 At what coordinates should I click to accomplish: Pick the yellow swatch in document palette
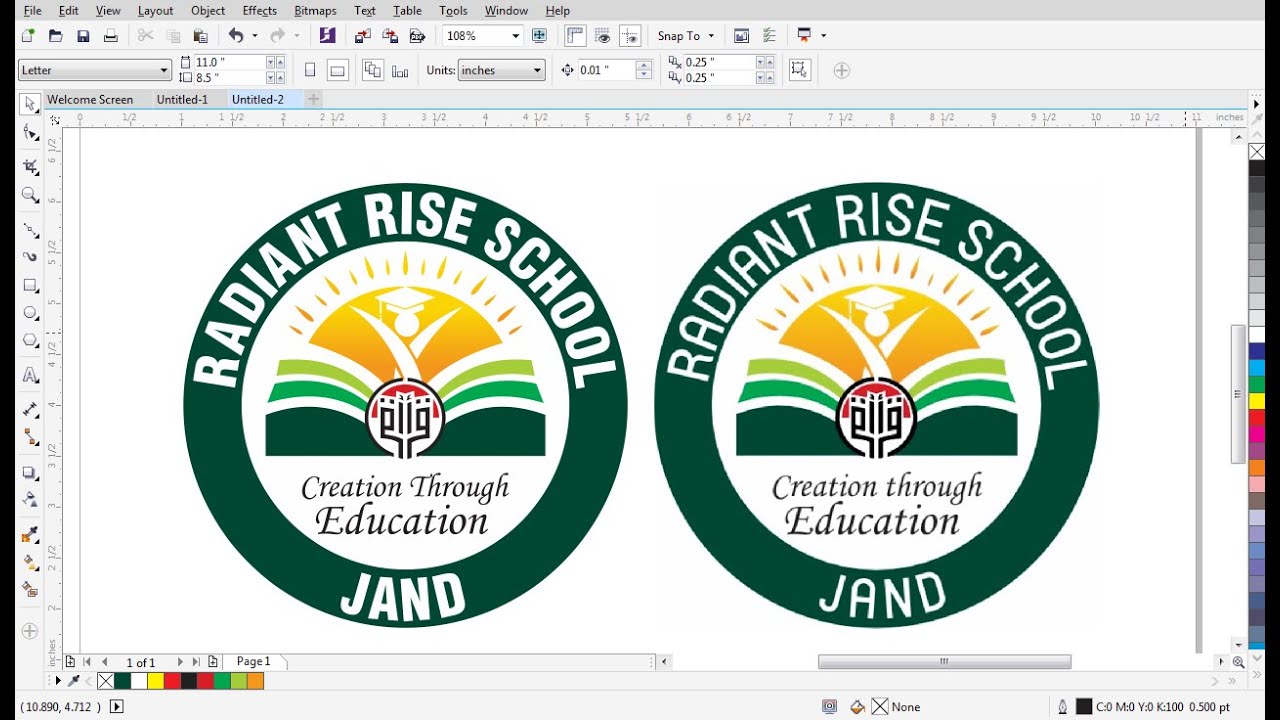[x=155, y=681]
